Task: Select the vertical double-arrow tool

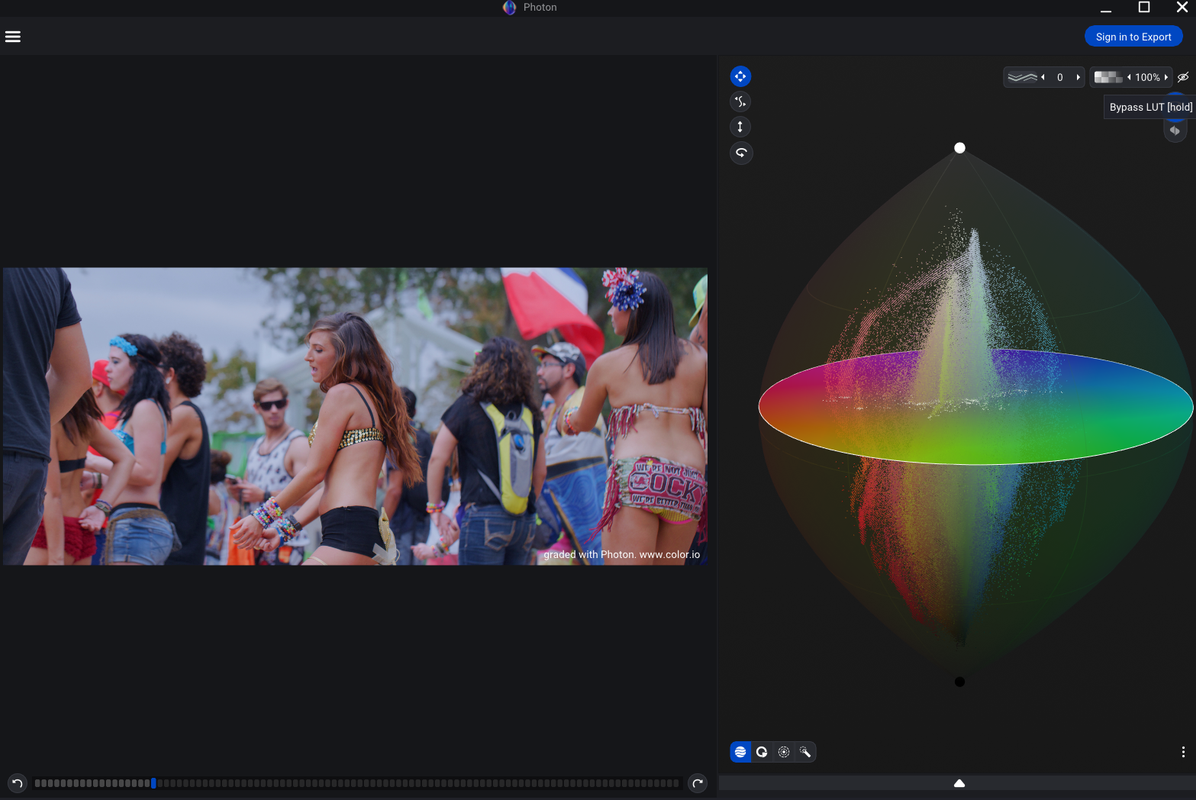Action: click(740, 127)
